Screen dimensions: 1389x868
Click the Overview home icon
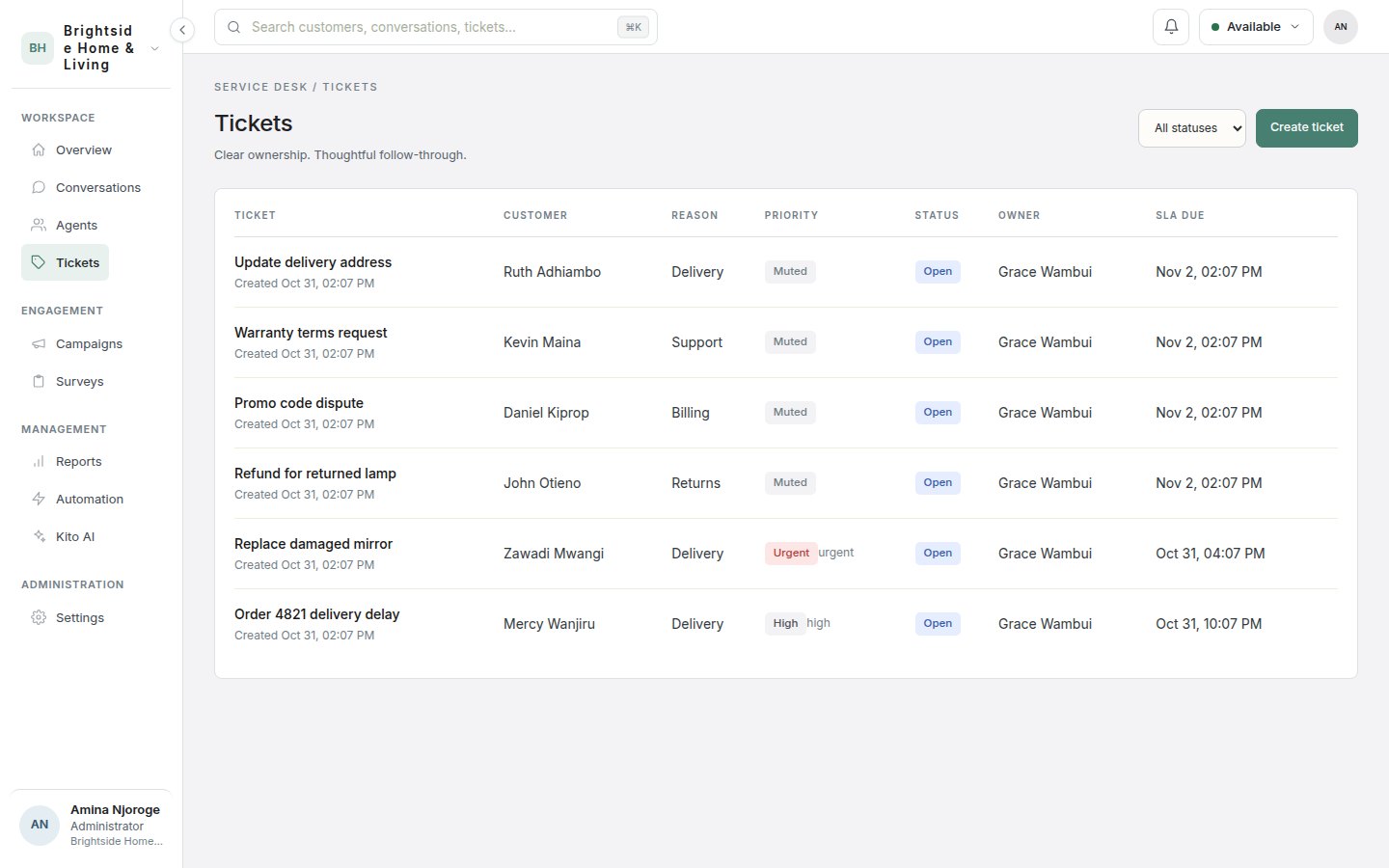coord(39,149)
